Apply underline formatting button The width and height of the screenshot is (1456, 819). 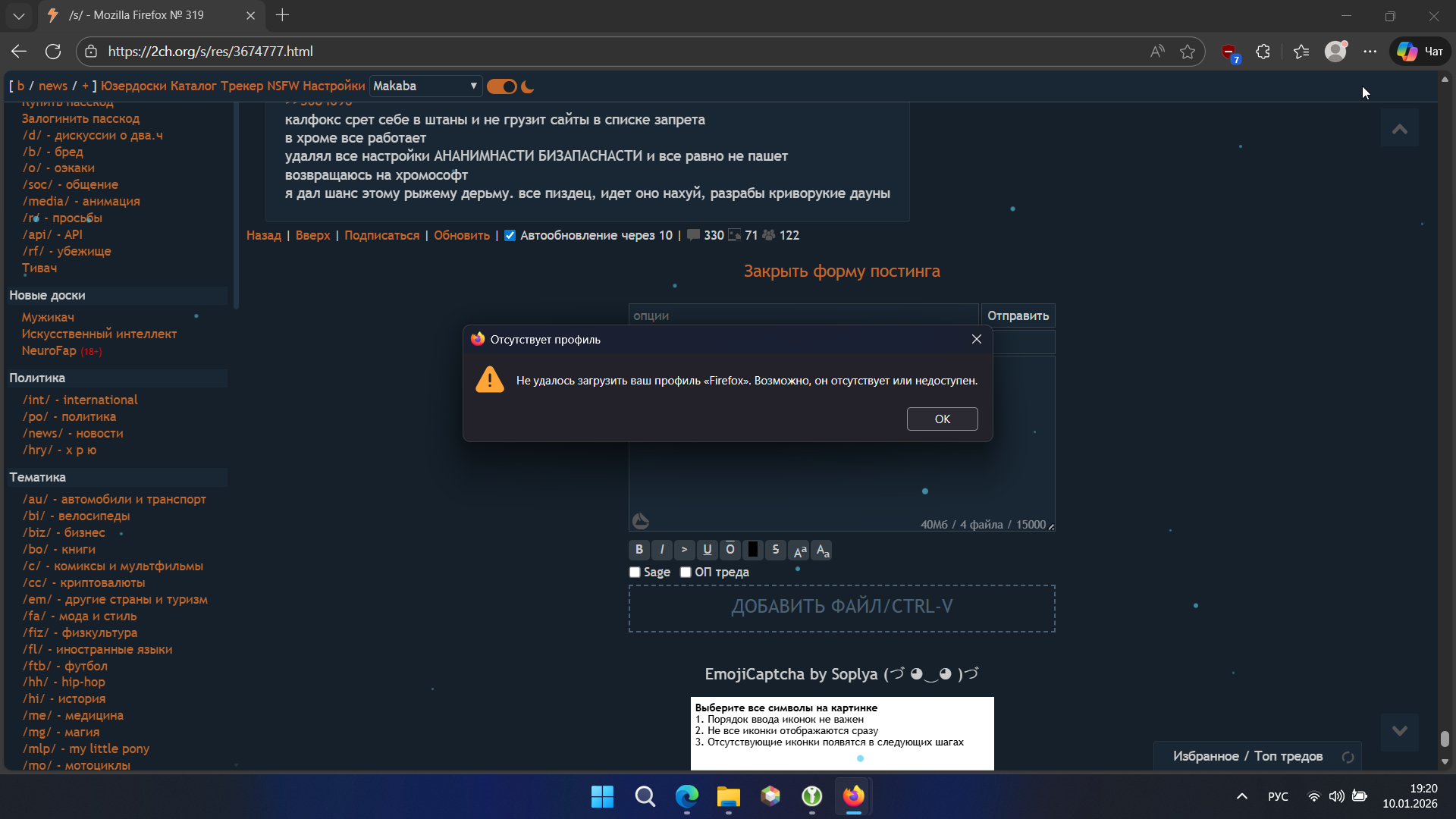708,550
